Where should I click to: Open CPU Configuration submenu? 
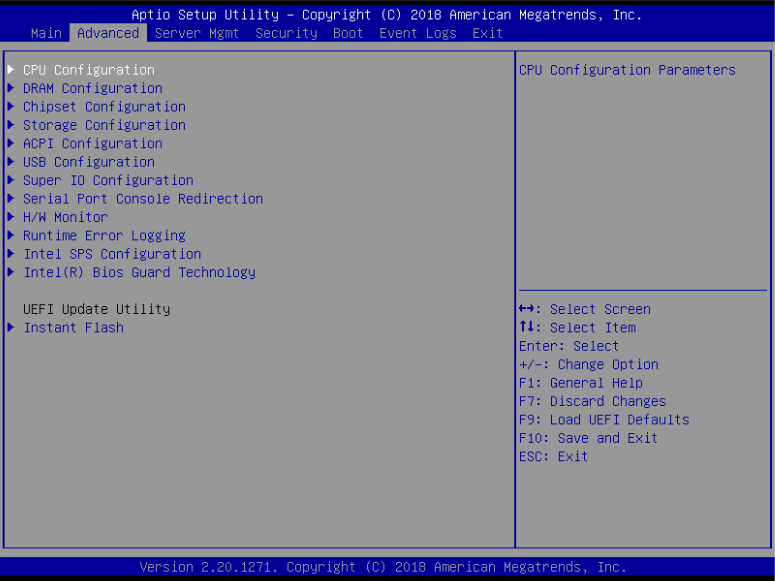click(x=88, y=70)
